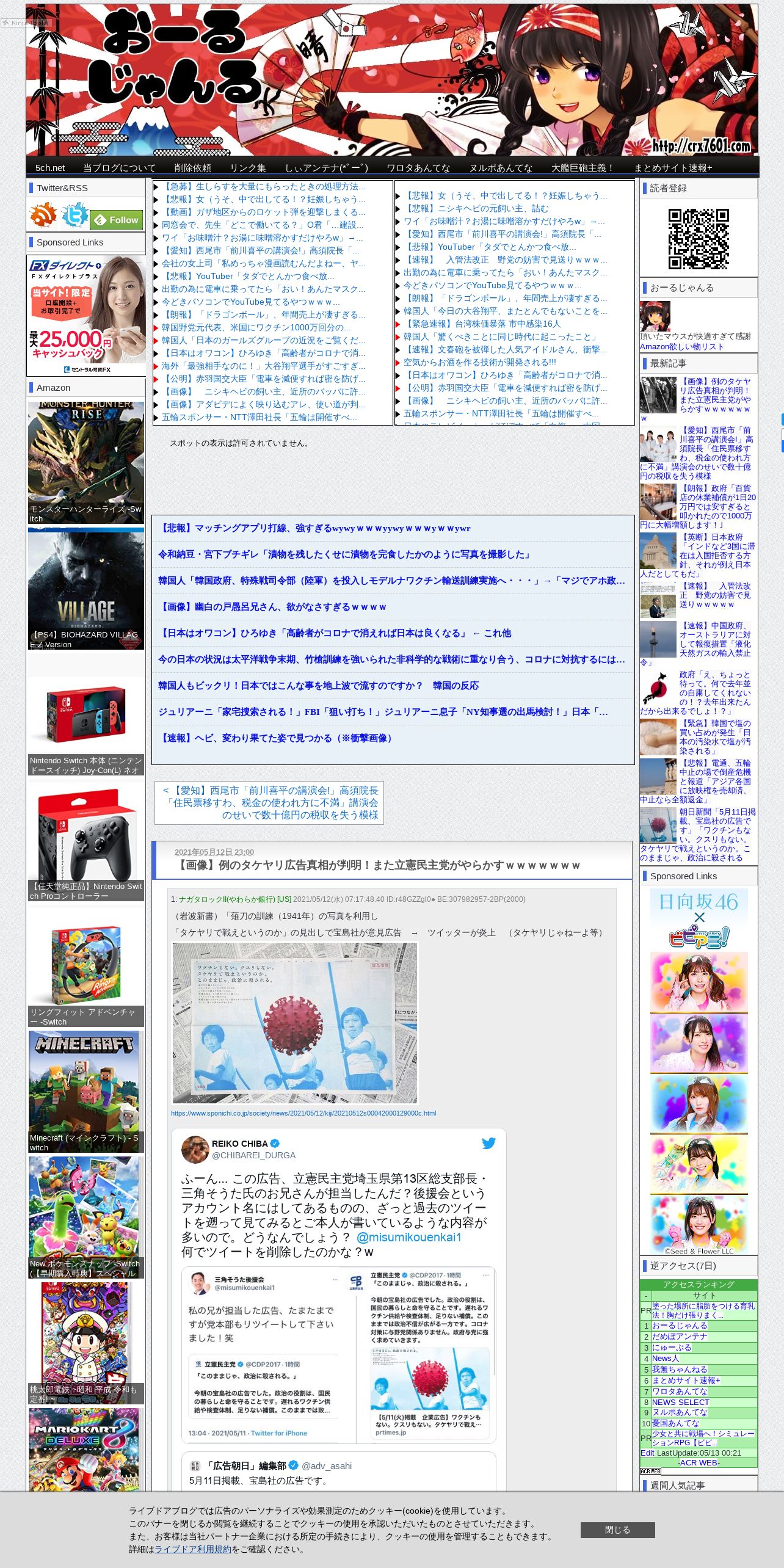The width and height of the screenshot is (784, 1568).
Task: Open the @misumikouenkai1 mention in tweet
Action: click(x=408, y=1237)
